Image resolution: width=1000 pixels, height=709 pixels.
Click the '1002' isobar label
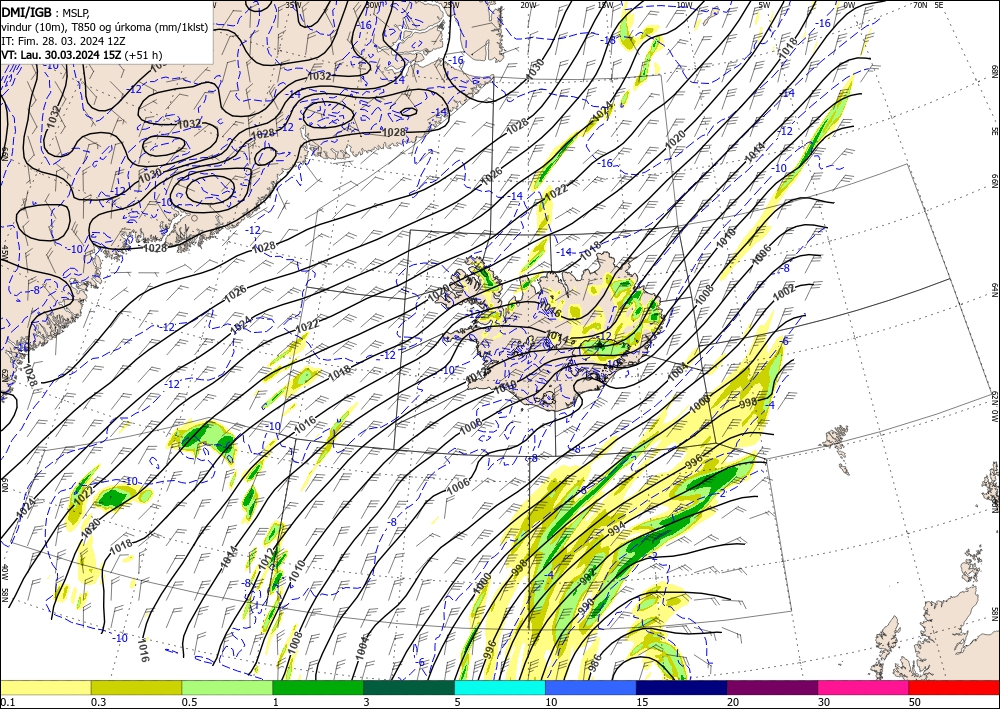click(x=784, y=291)
